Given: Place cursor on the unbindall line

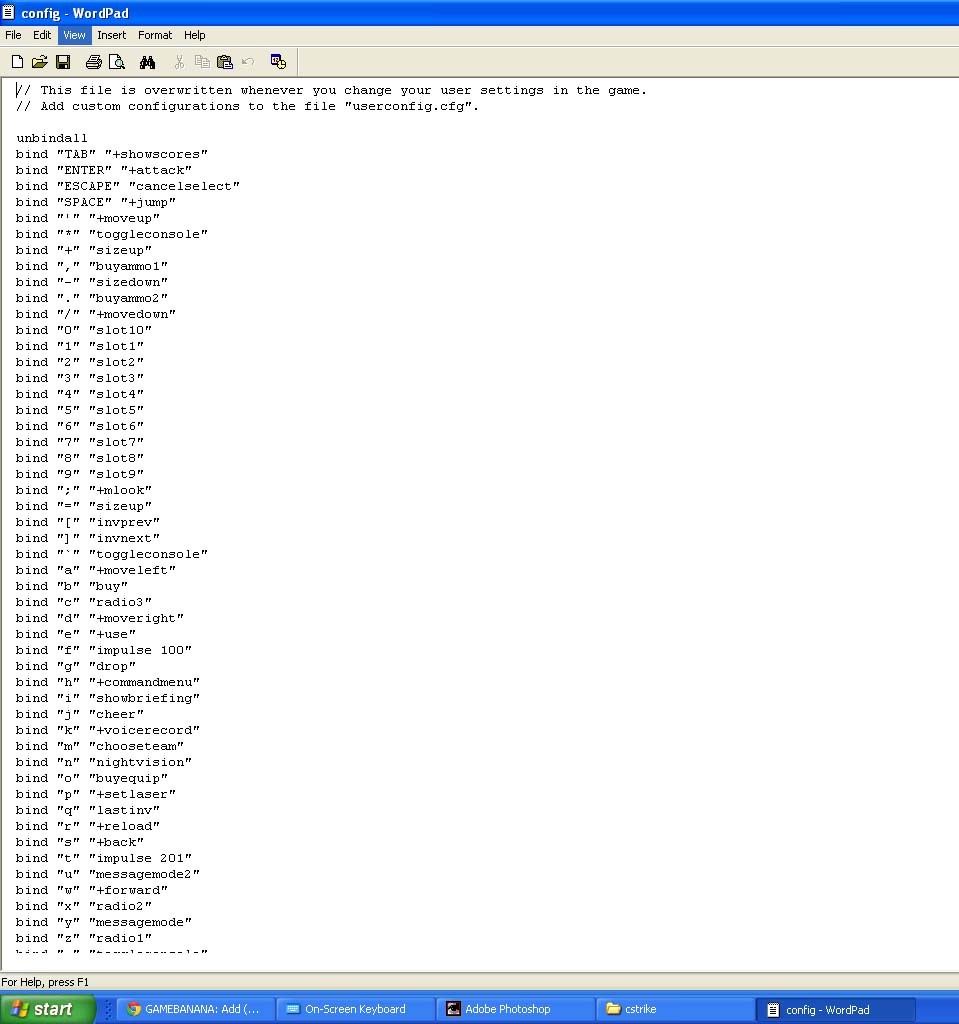Looking at the screenshot, I should click(x=52, y=138).
